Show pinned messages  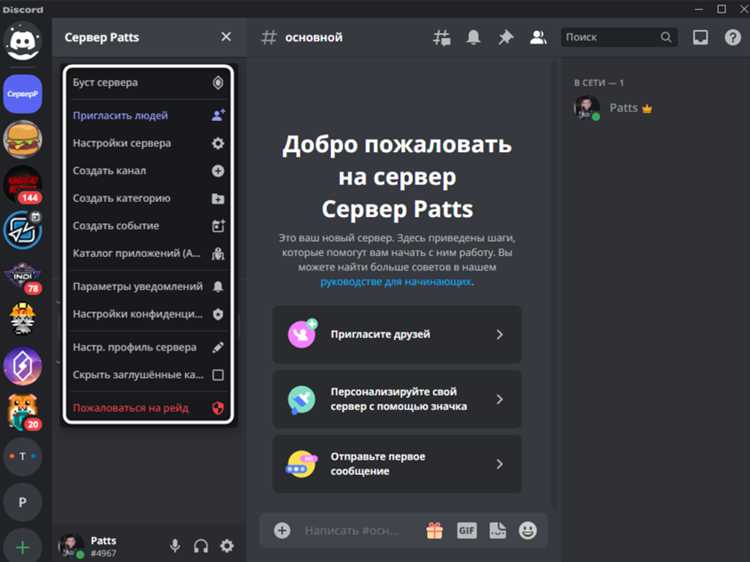pyautogui.click(x=505, y=37)
